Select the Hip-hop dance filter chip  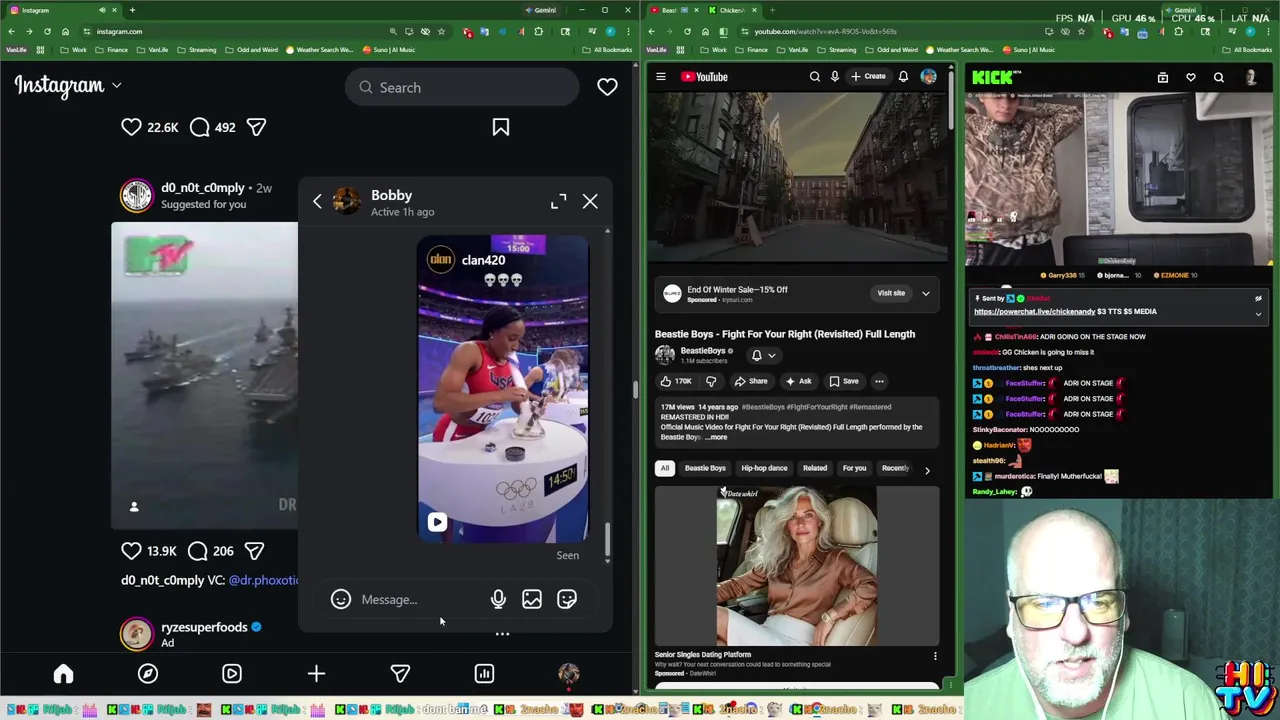pyautogui.click(x=764, y=468)
